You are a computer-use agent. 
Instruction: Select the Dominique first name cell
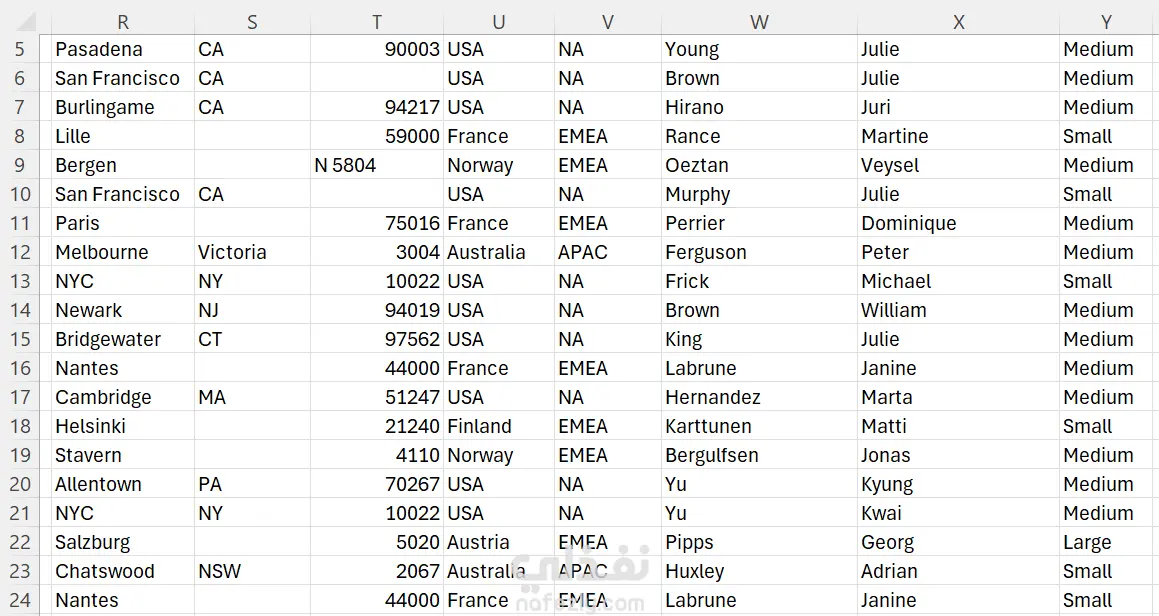coord(958,223)
